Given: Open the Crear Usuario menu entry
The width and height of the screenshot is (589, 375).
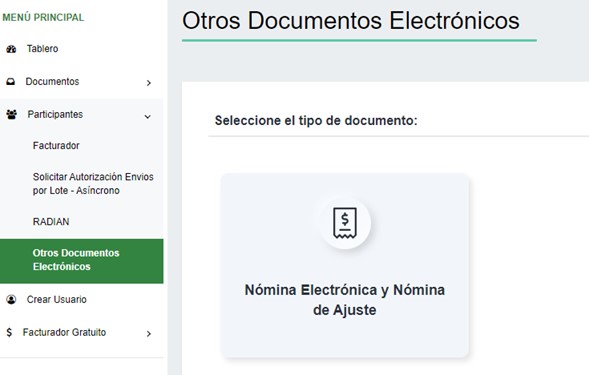Looking at the screenshot, I should click(x=56, y=299).
